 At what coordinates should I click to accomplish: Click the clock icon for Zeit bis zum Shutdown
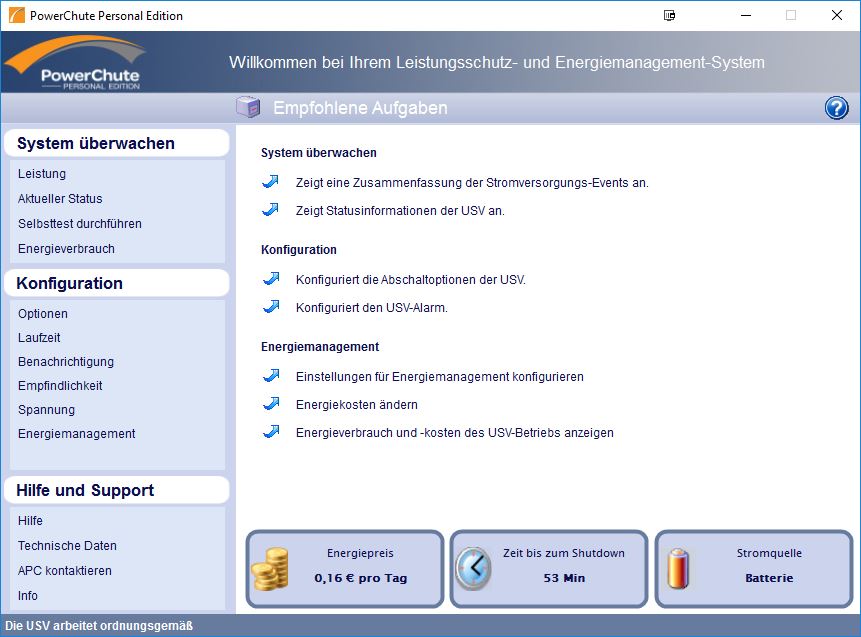(473, 569)
